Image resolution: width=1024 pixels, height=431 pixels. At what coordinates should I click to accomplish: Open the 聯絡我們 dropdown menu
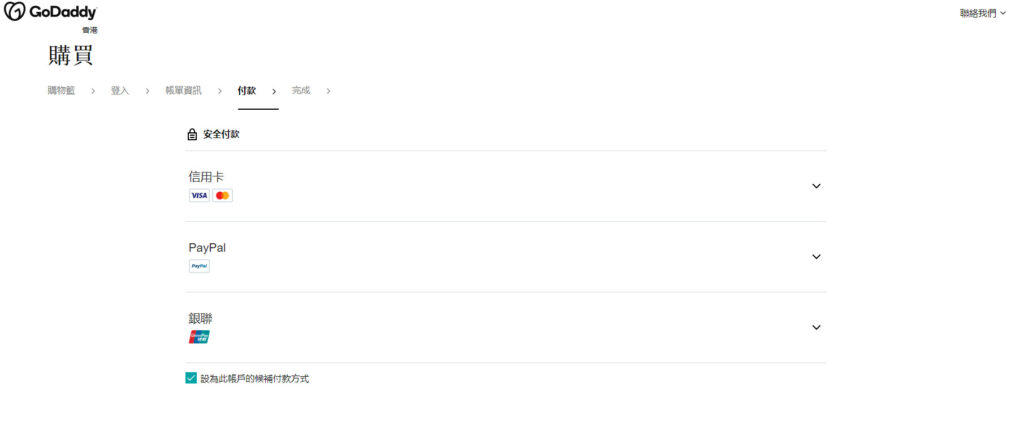[x=983, y=13]
